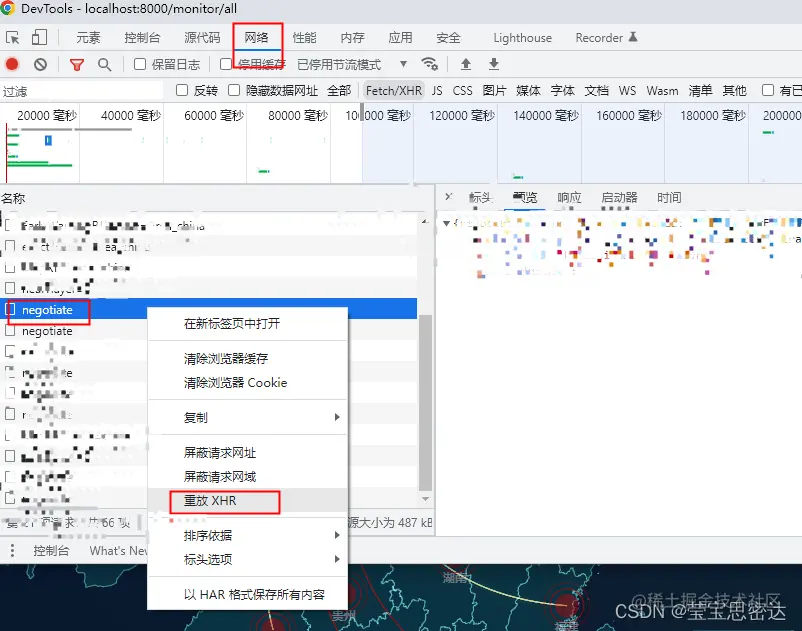Expand the preview JSON tree triangle
Viewport: 802px width, 631px height.
pyautogui.click(x=447, y=223)
